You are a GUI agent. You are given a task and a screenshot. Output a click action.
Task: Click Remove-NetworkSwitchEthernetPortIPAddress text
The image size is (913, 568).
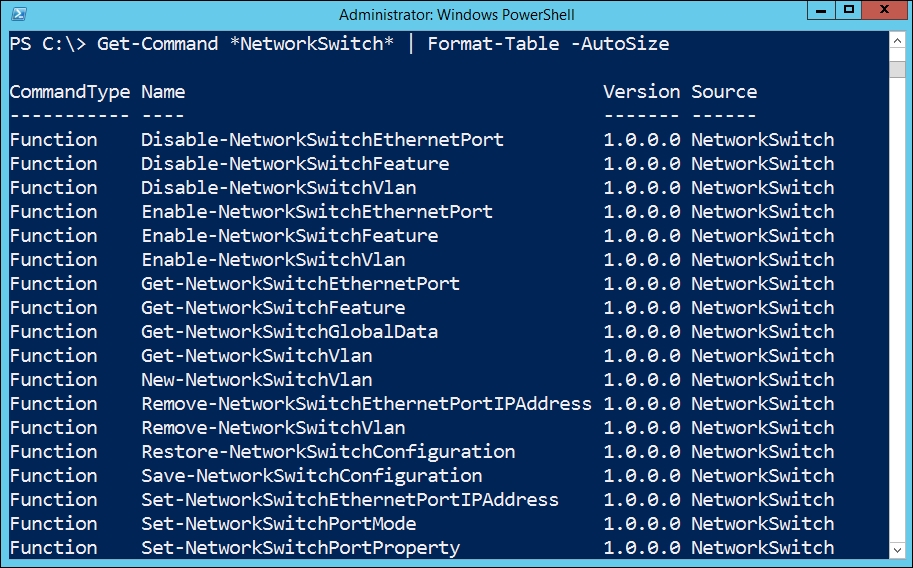coord(366,404)
